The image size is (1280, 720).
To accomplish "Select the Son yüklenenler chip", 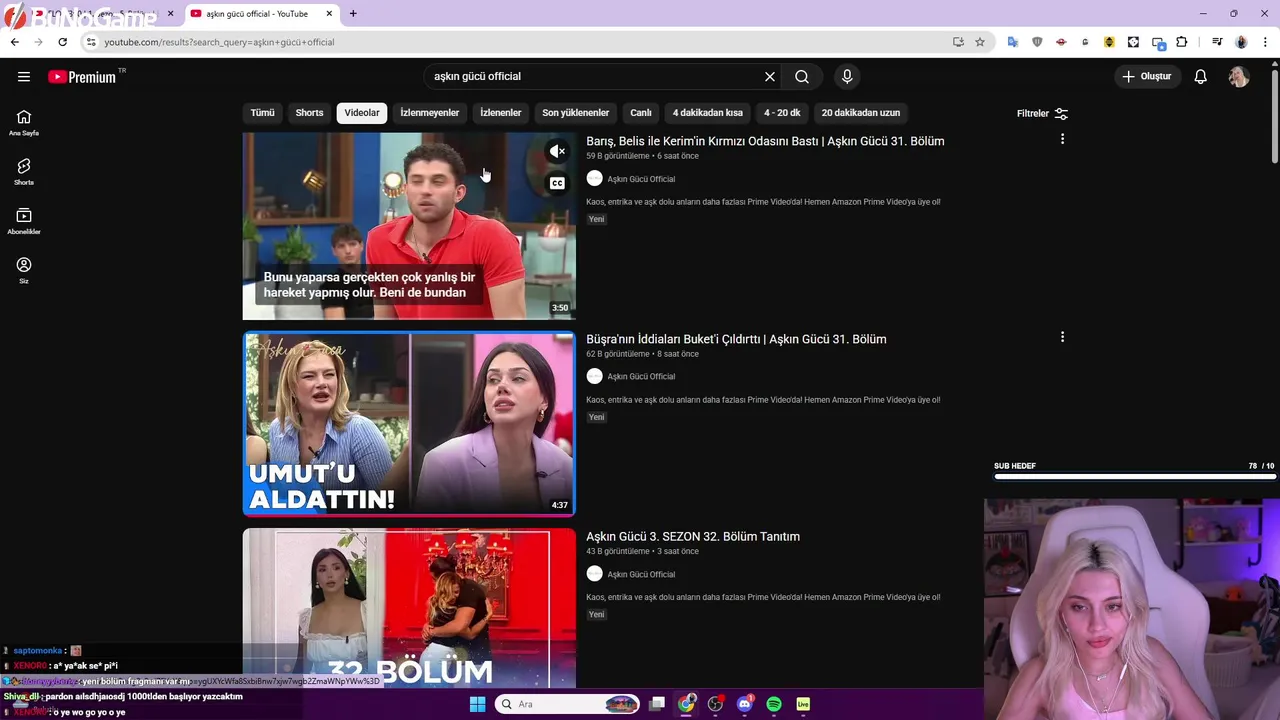I will (576, 113).
